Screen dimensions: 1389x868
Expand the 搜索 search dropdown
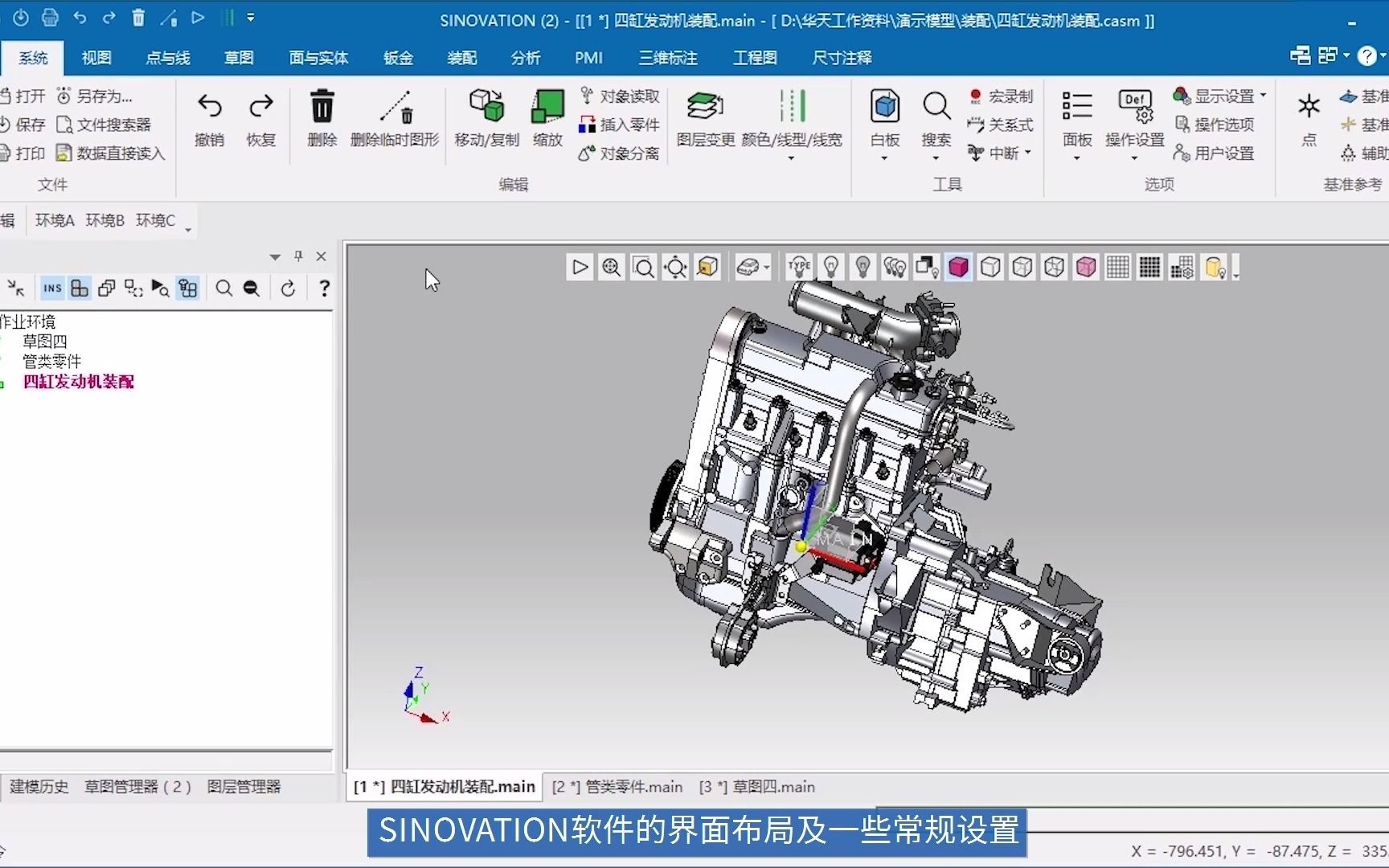pos(936,158)
